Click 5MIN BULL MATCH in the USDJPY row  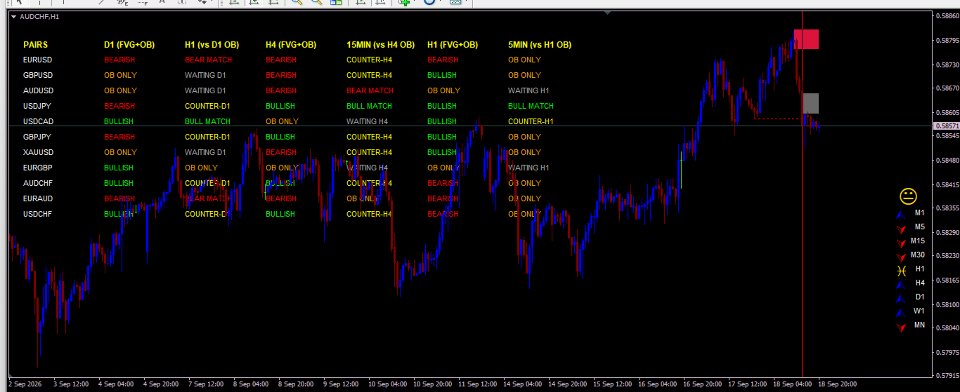(531, 106)
